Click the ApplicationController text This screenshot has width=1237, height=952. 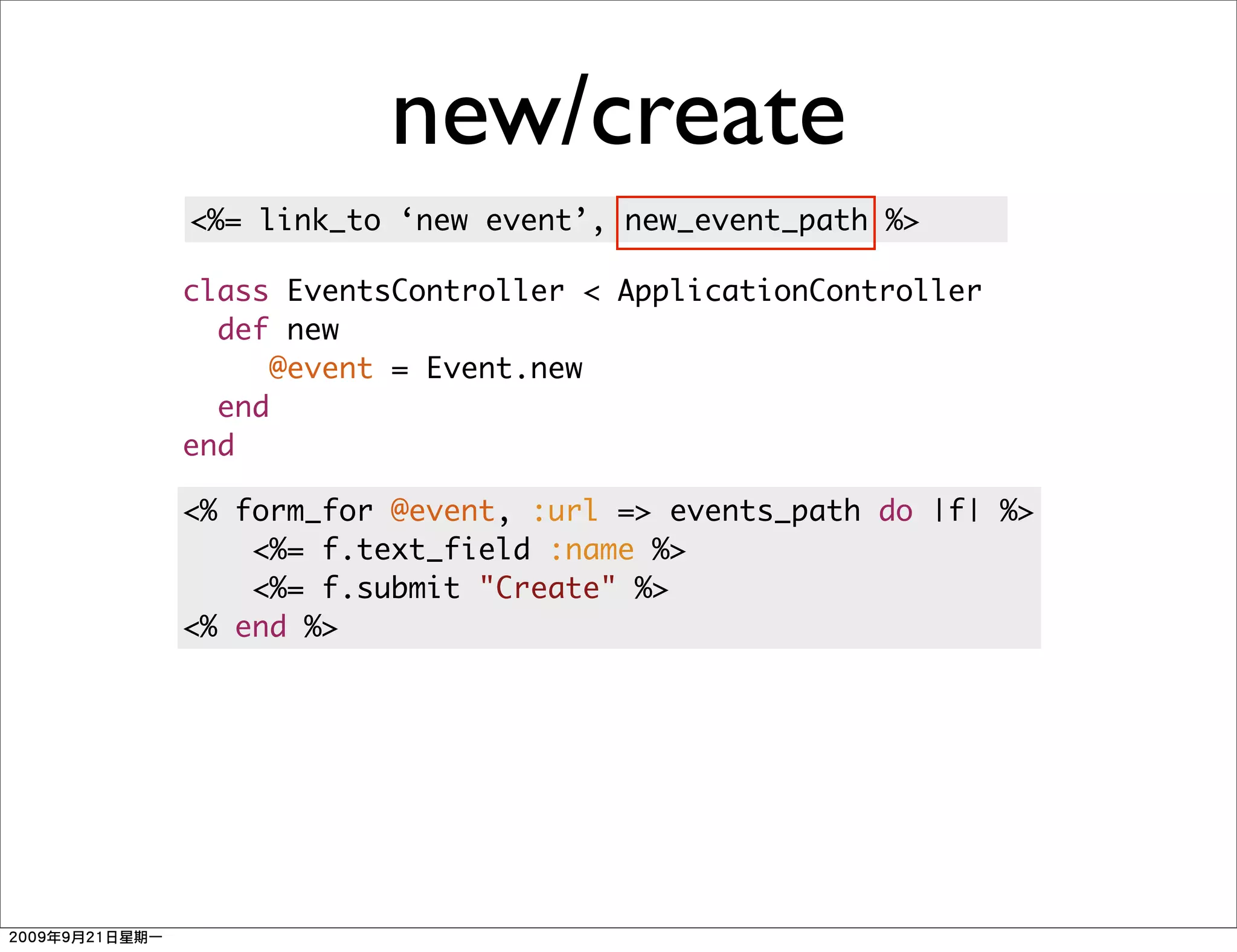tap(799, 291)
